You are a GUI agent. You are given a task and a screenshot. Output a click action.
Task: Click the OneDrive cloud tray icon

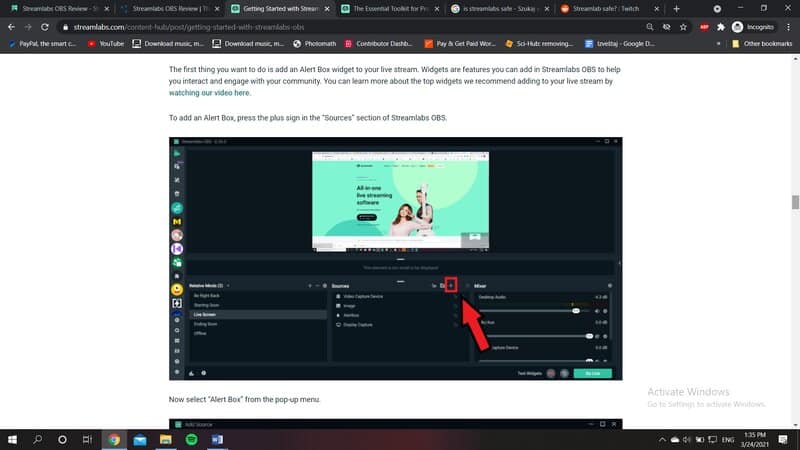point(674,439)
